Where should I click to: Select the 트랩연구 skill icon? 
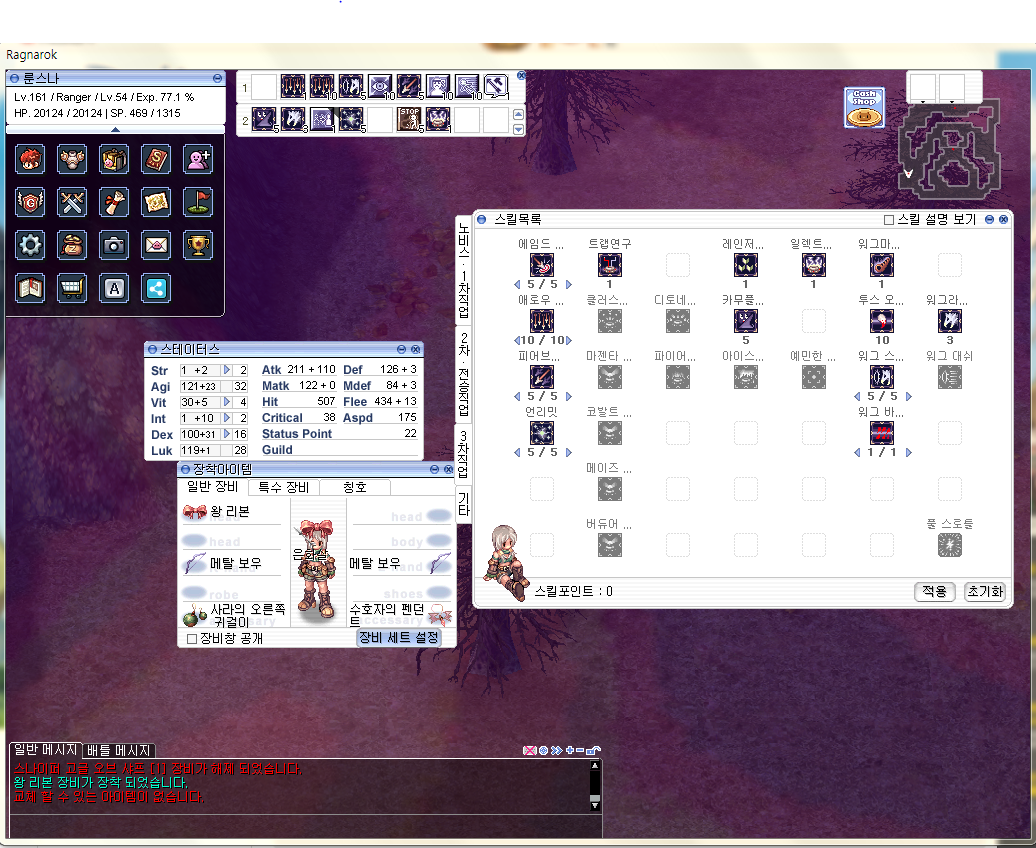610,264
